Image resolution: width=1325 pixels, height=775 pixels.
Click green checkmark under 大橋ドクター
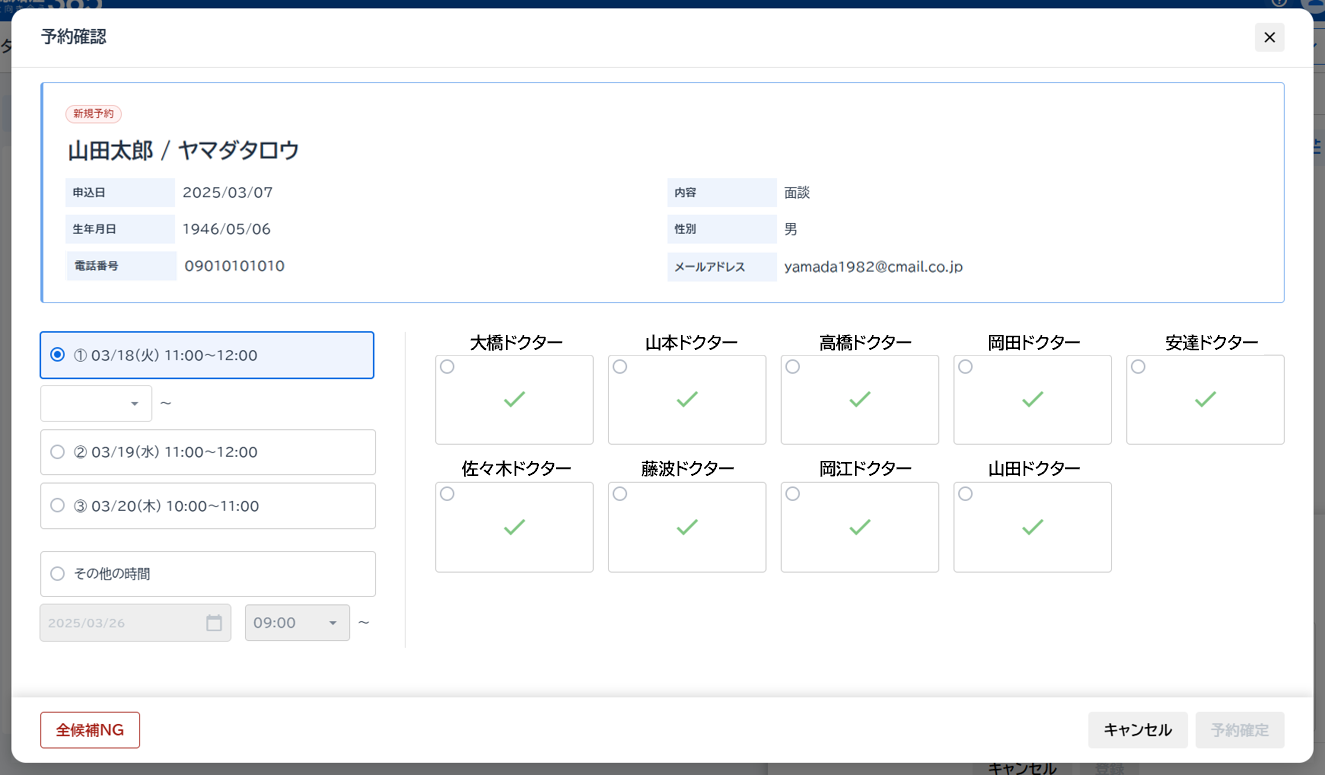514,400
